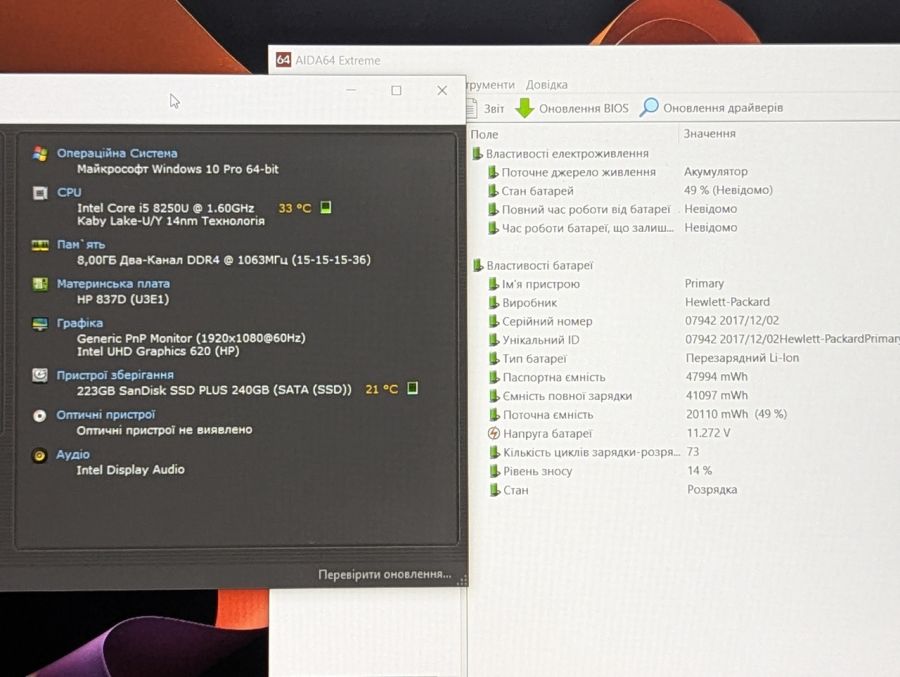The height and width of the screenshot is (677, 900).
Task: Open the Довідка menu in AIDA64
Action: (546, 84)
